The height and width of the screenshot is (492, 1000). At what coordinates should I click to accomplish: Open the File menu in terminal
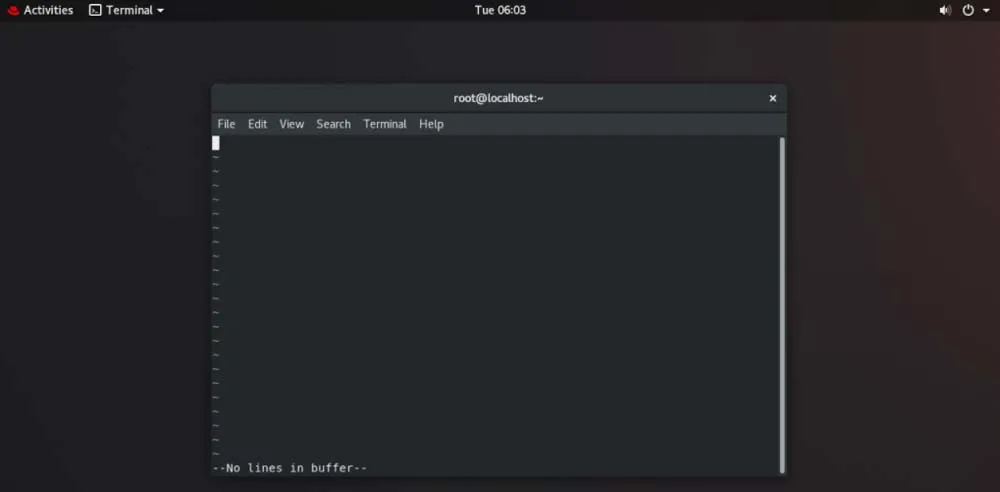(226, 124)
